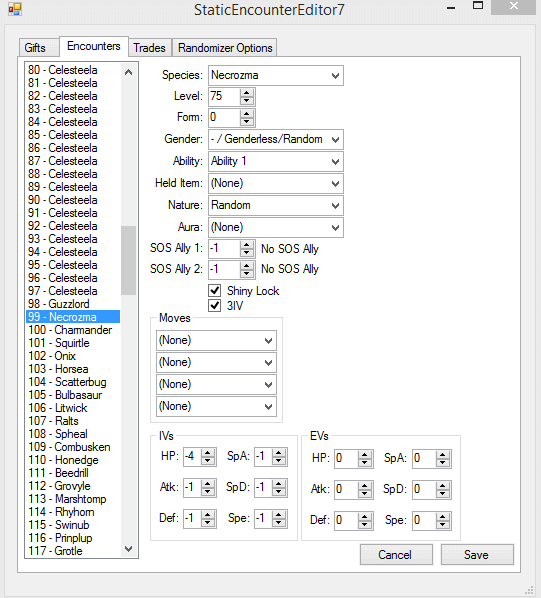This screenshot has width=541, height=598.
Task: Click the StaticEncounterEditor7 app icon in title bar
Action: pyautogui.click(x=14, y=9)
